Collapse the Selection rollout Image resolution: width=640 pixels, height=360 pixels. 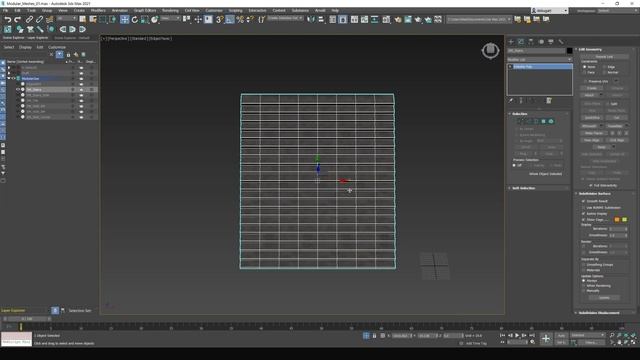click(520, 114)
